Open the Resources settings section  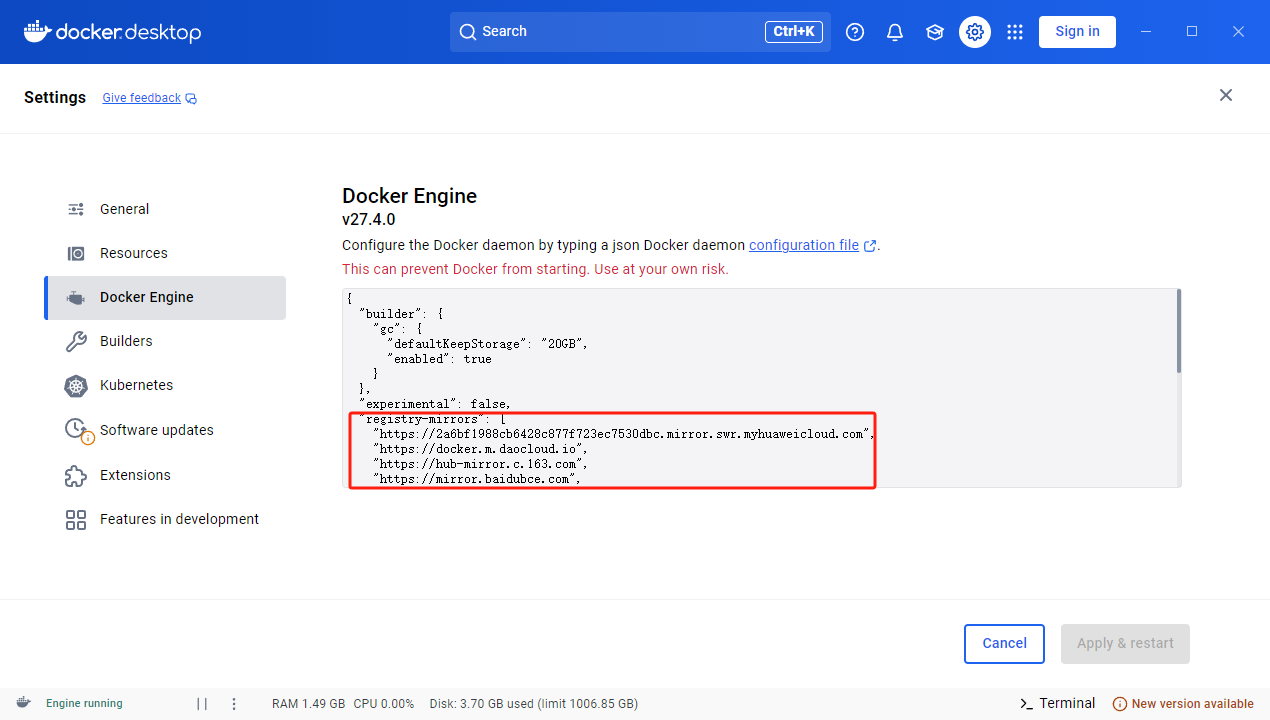165,253
